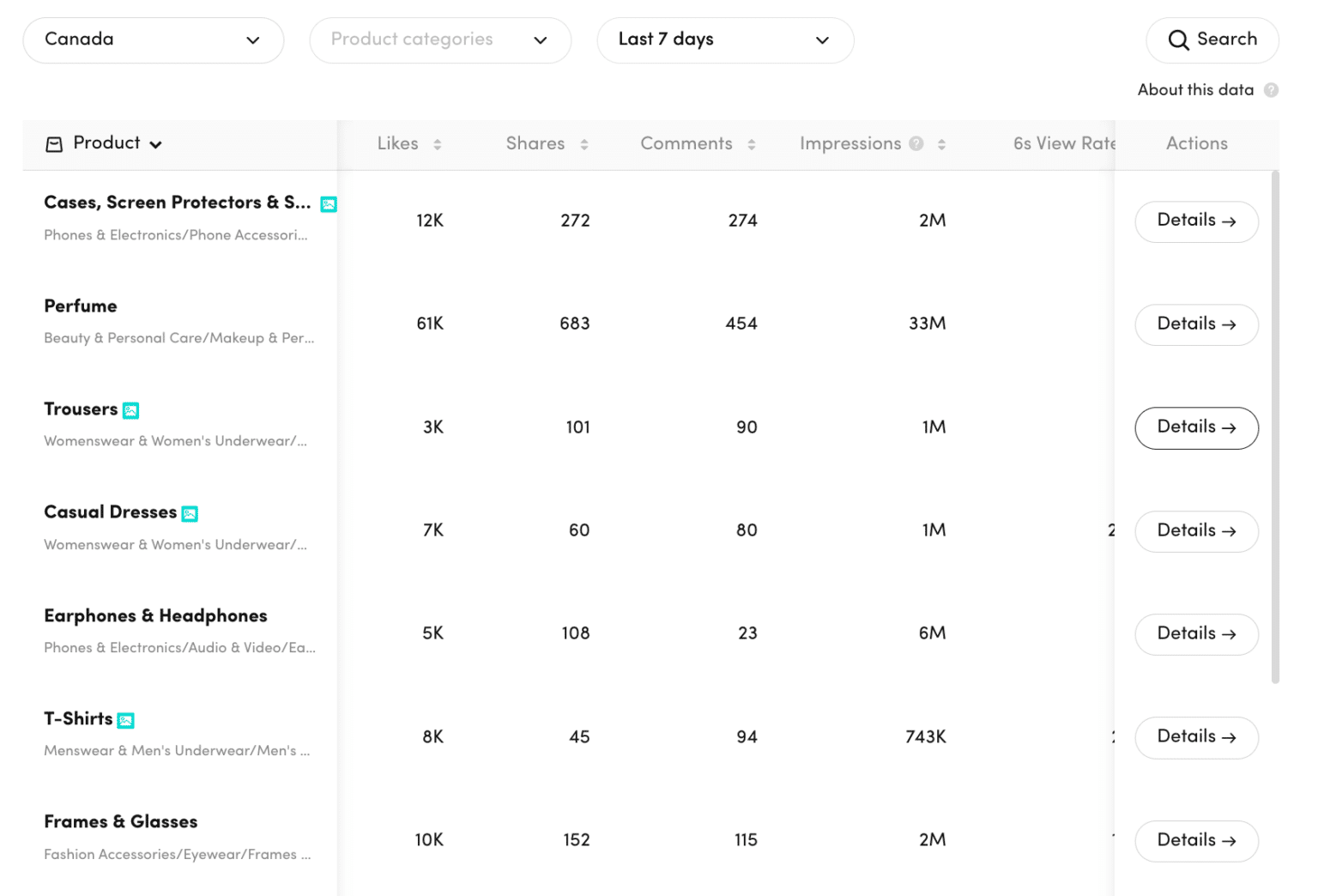The width and height of the screenshot is (1318, 896).
Task: Toggle sorting on the Impressions column
Action: [x=941, y=143]
